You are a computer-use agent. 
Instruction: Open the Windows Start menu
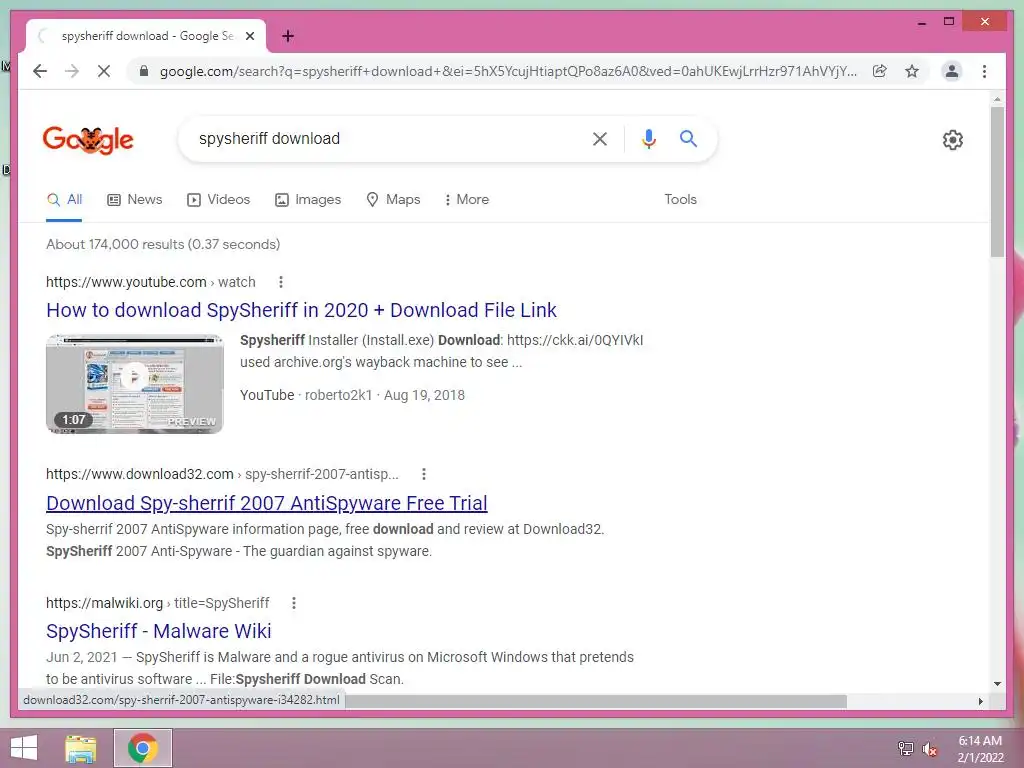click(24, 748)
